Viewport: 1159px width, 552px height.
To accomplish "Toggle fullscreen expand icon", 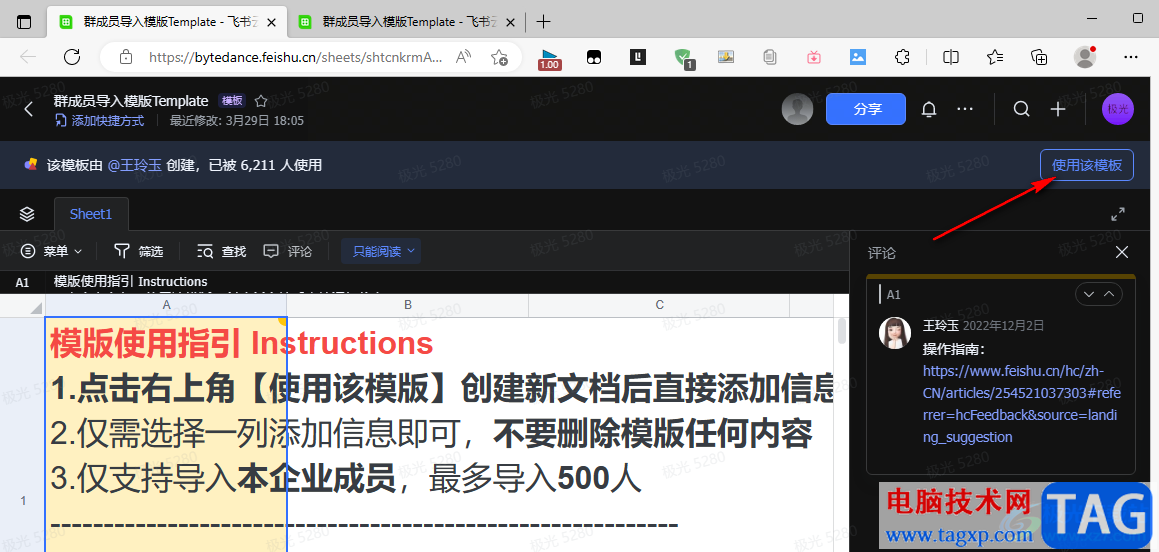I will pyautogui.click(x=1118, y=214).
